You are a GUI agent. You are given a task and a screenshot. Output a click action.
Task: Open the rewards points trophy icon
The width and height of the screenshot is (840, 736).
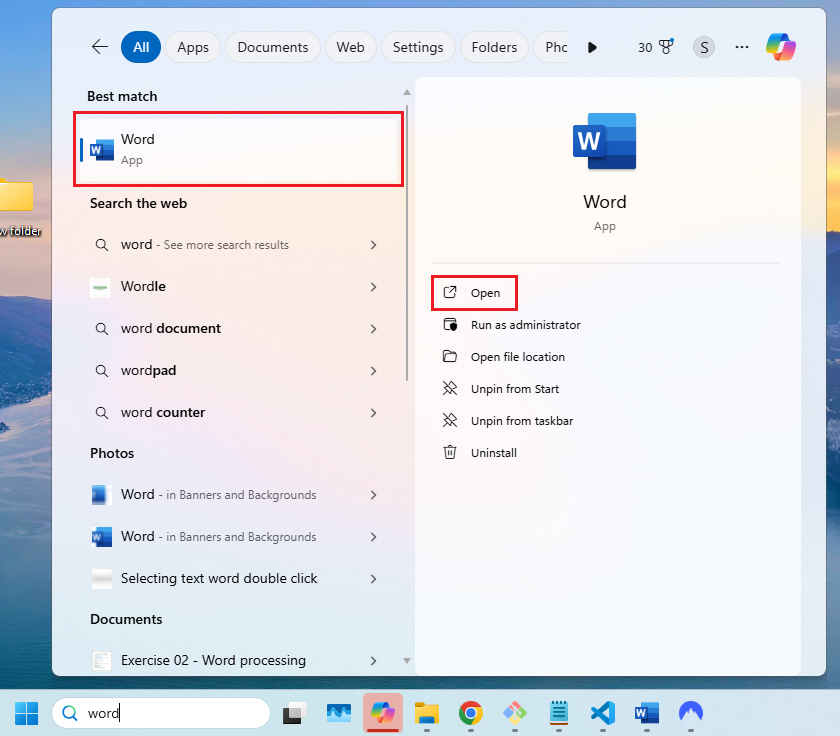pyautogui.click(x=665, y=47)
